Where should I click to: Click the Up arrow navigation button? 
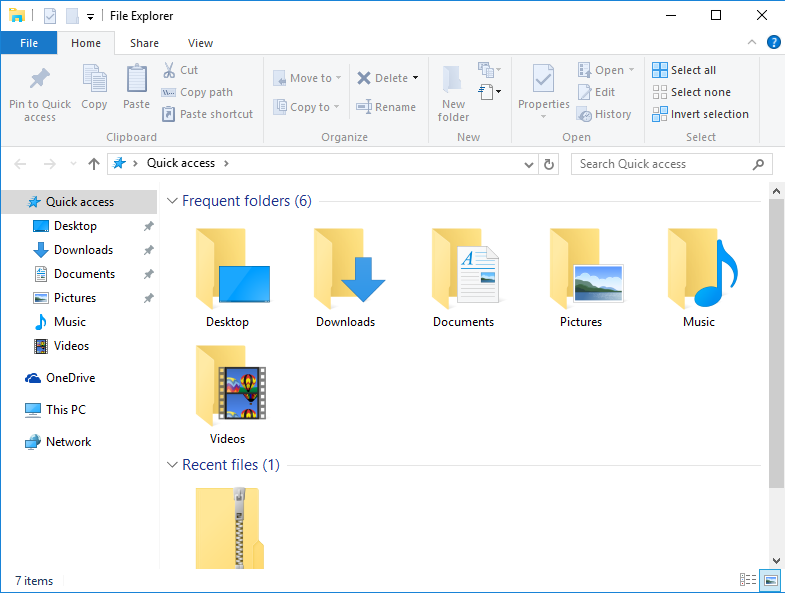tap(94, 164)
